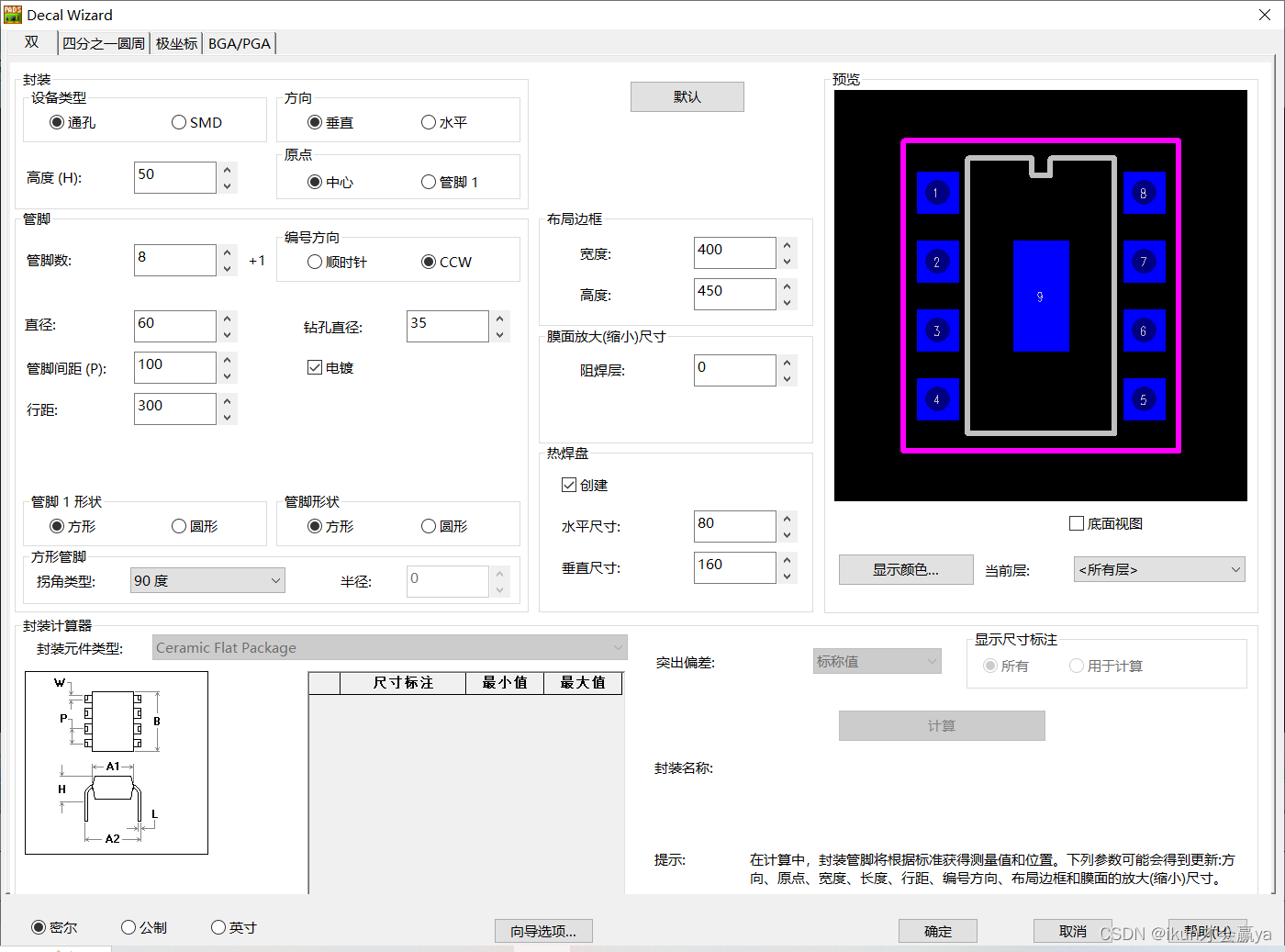The image size is (1285, 952).
Task: Expand the 封装元件类型 combo box
Action: [389, 646]
